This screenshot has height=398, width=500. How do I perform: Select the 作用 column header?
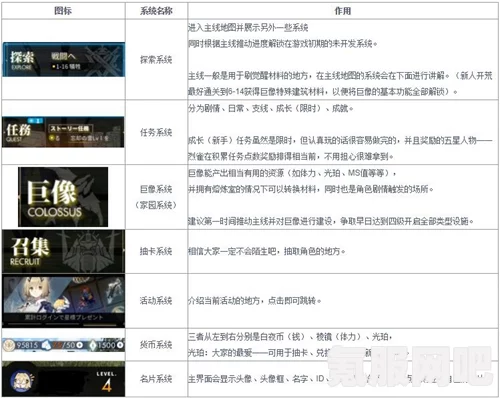(343, 11)
